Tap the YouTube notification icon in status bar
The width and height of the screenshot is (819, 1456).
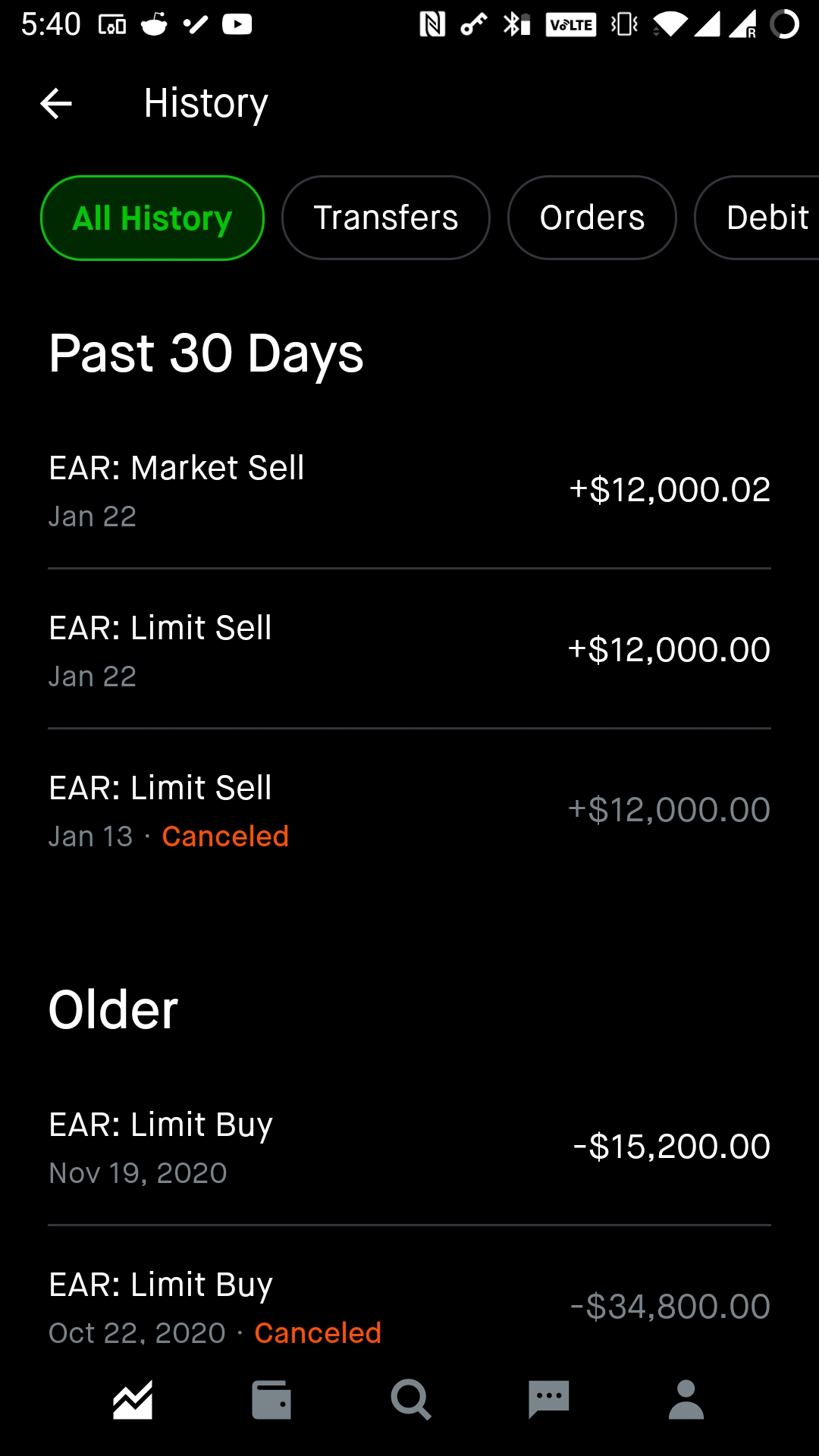pos(237,24)
